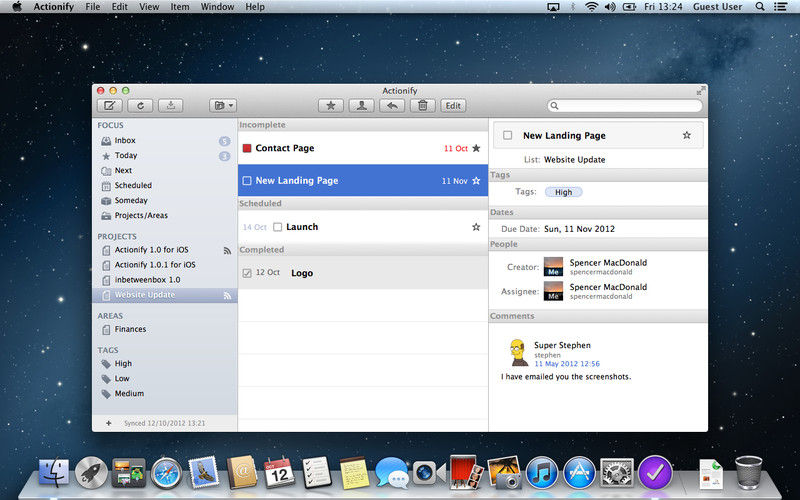Click the download/export toolbar icon

[x=171, y=106]
